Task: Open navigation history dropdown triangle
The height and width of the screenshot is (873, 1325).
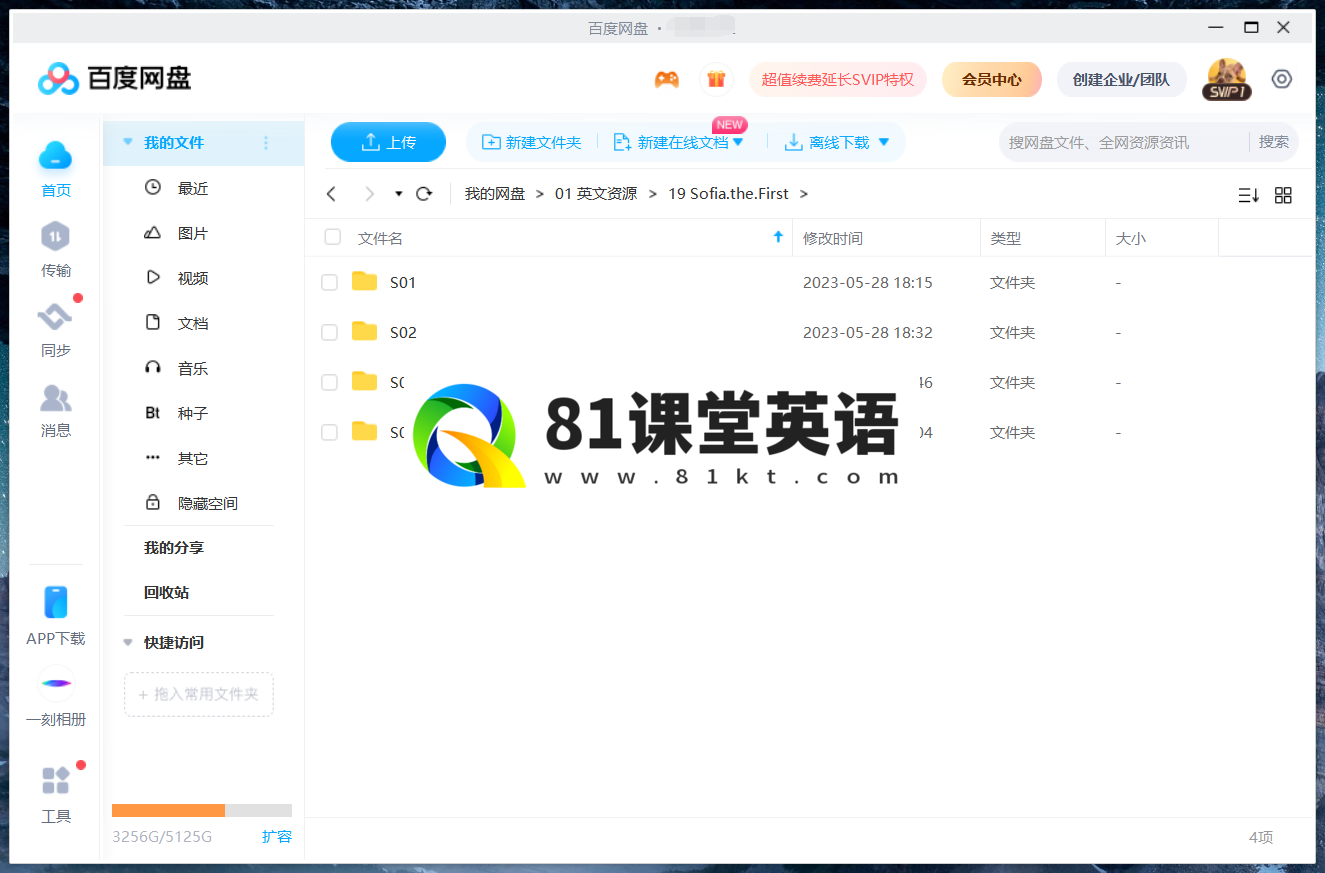Action: 398,194
